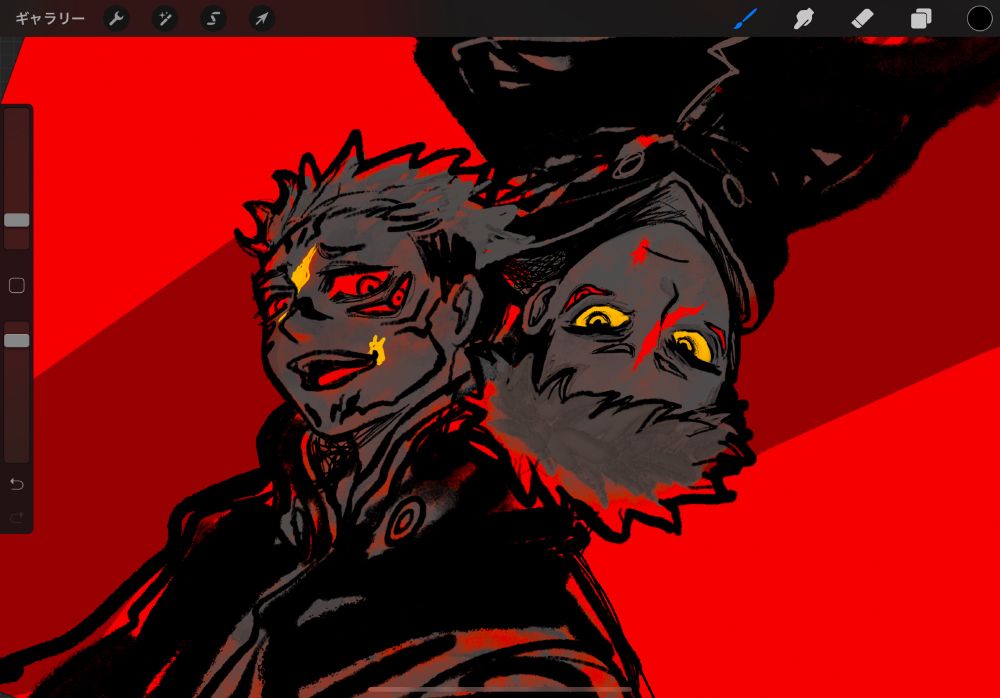Screen dimensions: 1000x698
Task: Open the Adjustments magic wand menu
Action: (165, 19)
